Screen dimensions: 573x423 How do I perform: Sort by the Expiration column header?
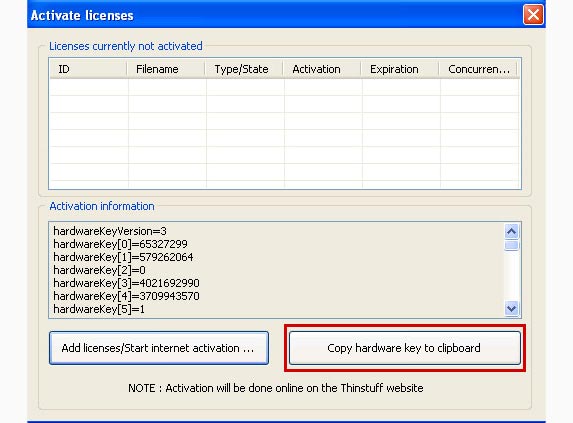(400, 69)
